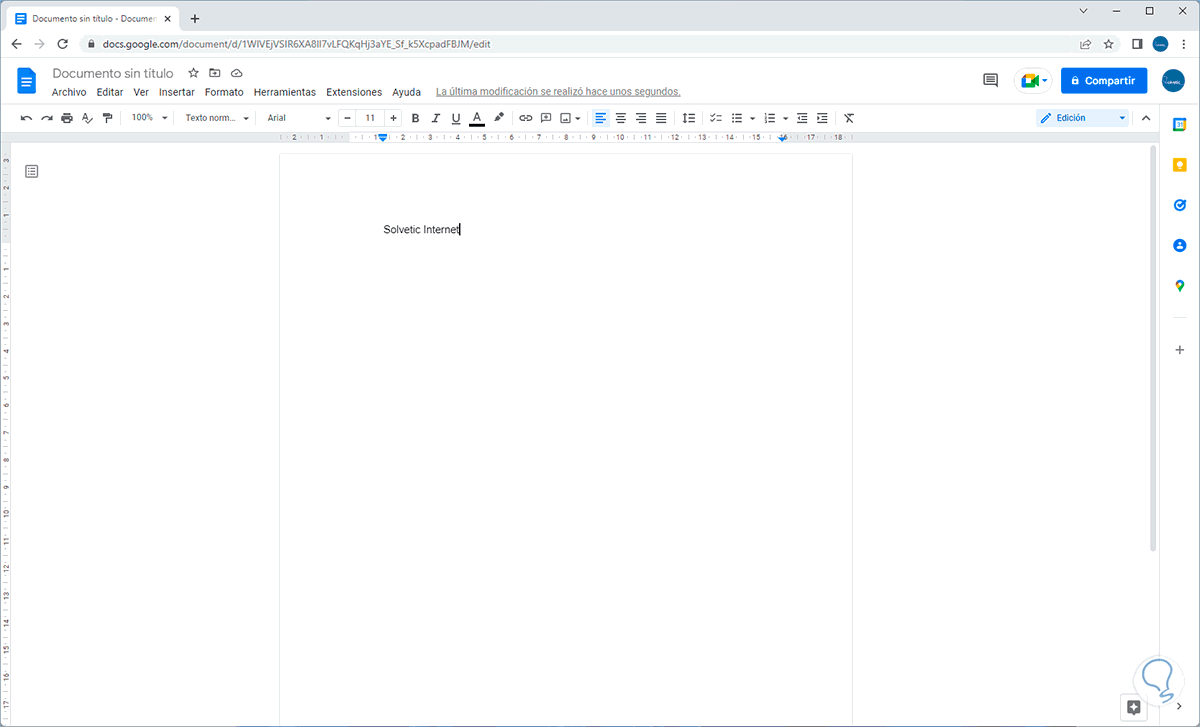Align text right
This screenshot has height=727, width=1200.
click(x=641, y=118)
